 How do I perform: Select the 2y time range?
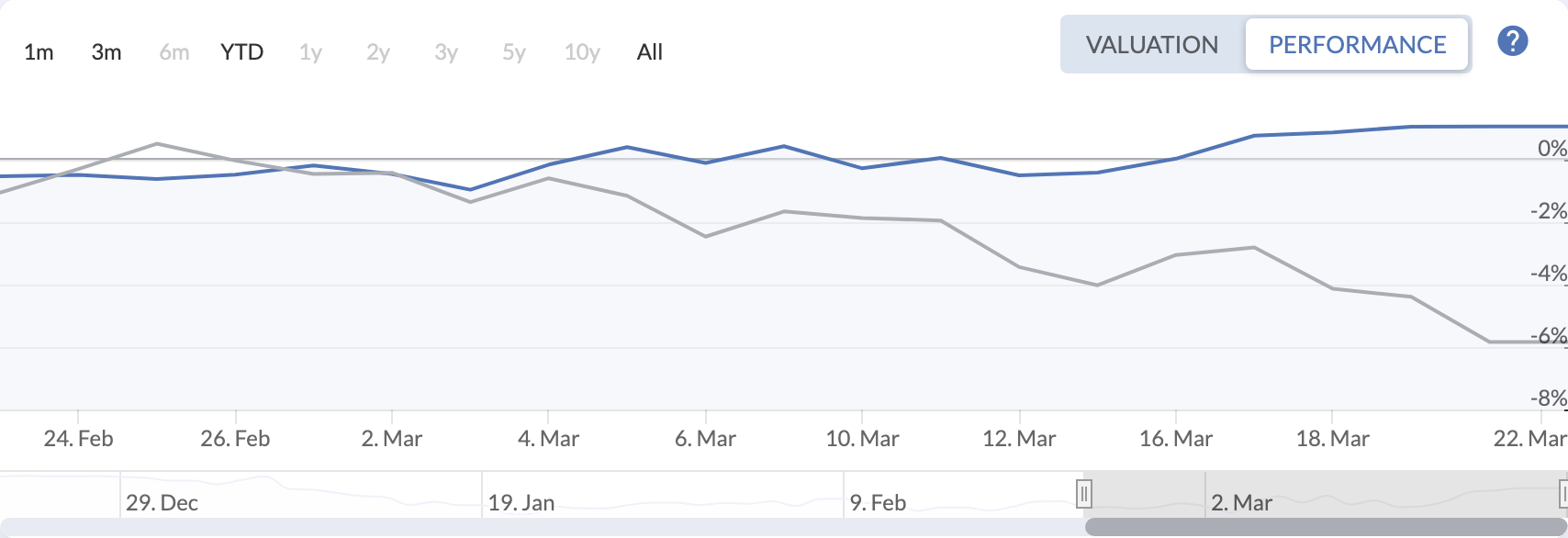click(376, 52)
